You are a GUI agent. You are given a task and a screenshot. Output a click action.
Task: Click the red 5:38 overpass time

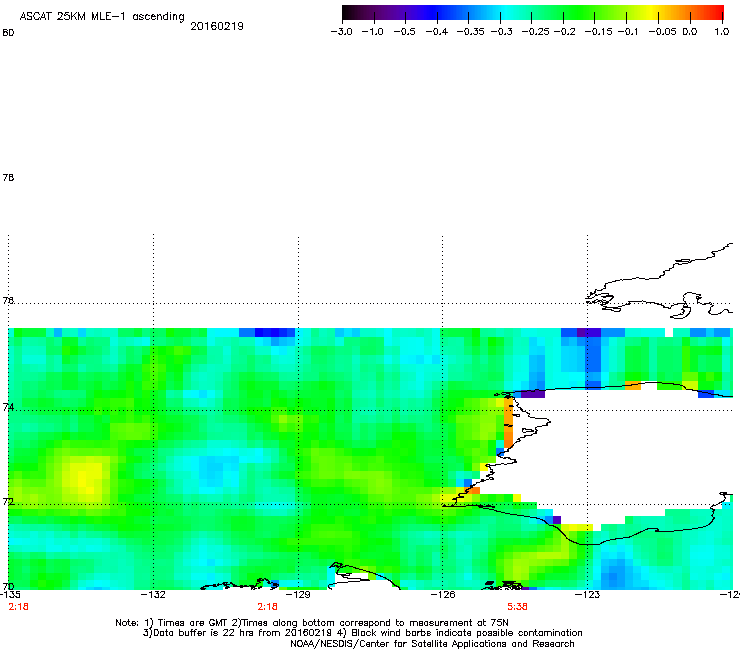[x=517, y=607]
